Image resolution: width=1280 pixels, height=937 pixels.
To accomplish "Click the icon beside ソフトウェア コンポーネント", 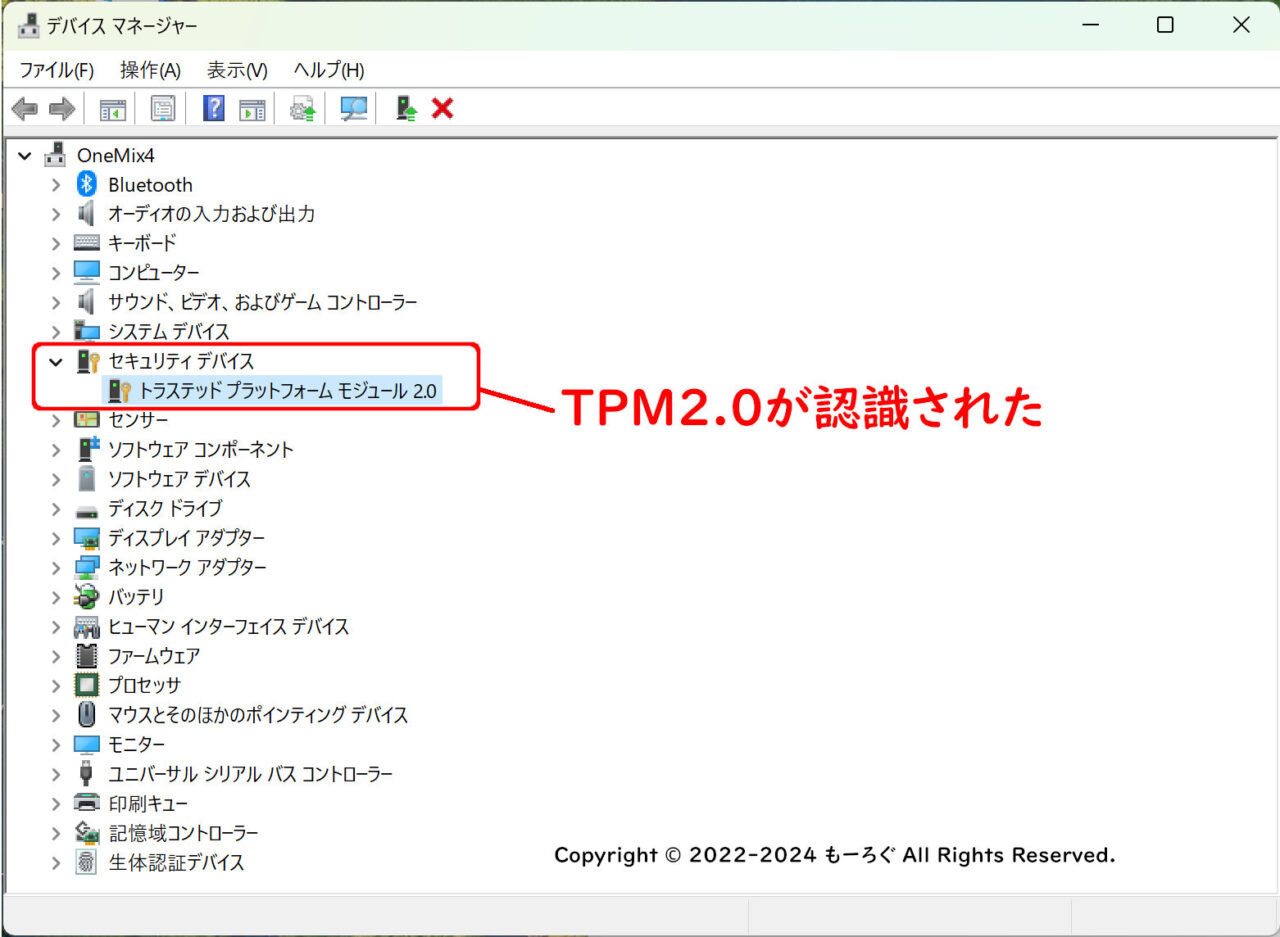I will [x=88, y=449].
